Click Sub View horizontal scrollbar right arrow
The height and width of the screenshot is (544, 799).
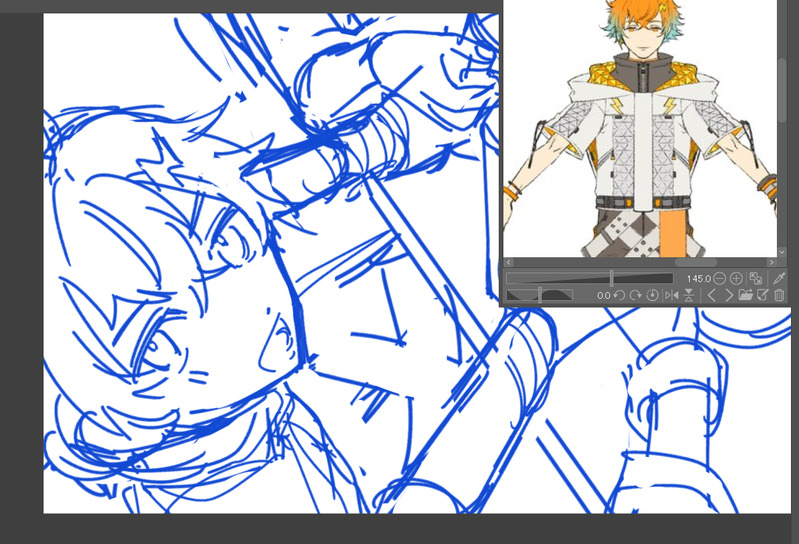pos(771,262)
